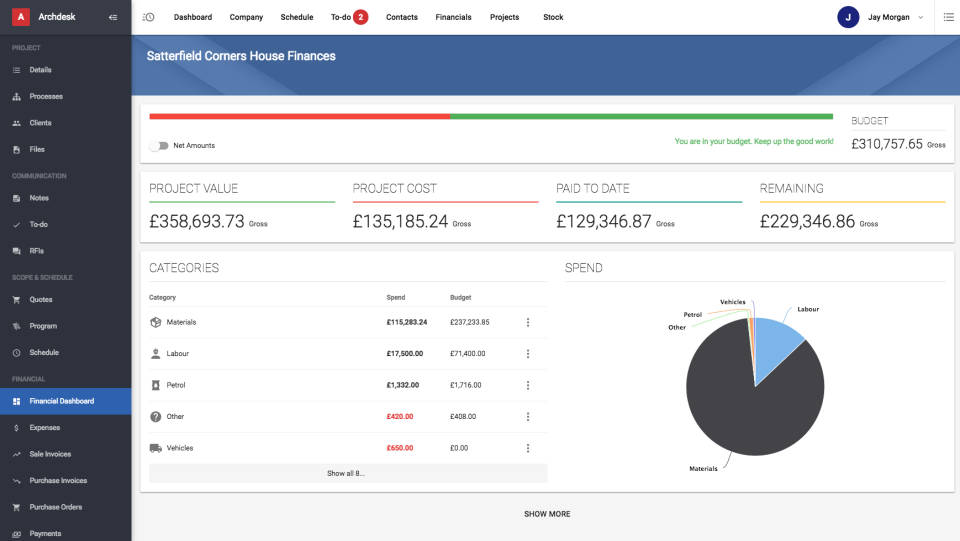This screenshot has height=541, width=960.
Task: Click the history clock icon in top bar
Action: (149, 17)
